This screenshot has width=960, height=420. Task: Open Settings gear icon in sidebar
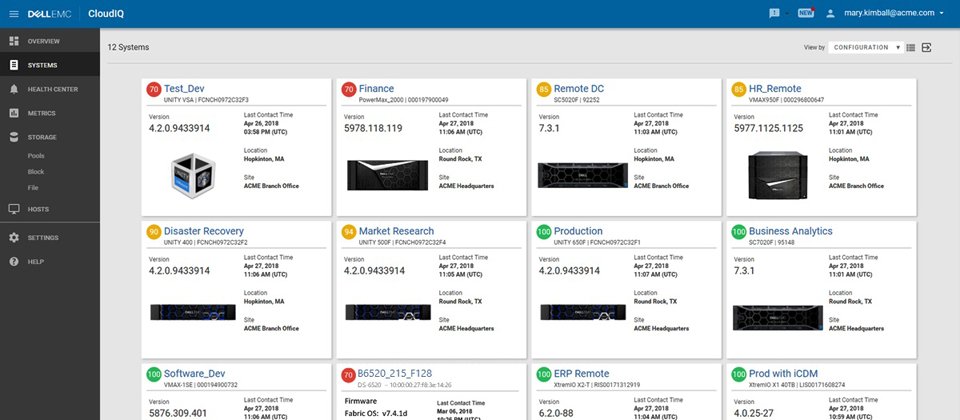(14, 238)
